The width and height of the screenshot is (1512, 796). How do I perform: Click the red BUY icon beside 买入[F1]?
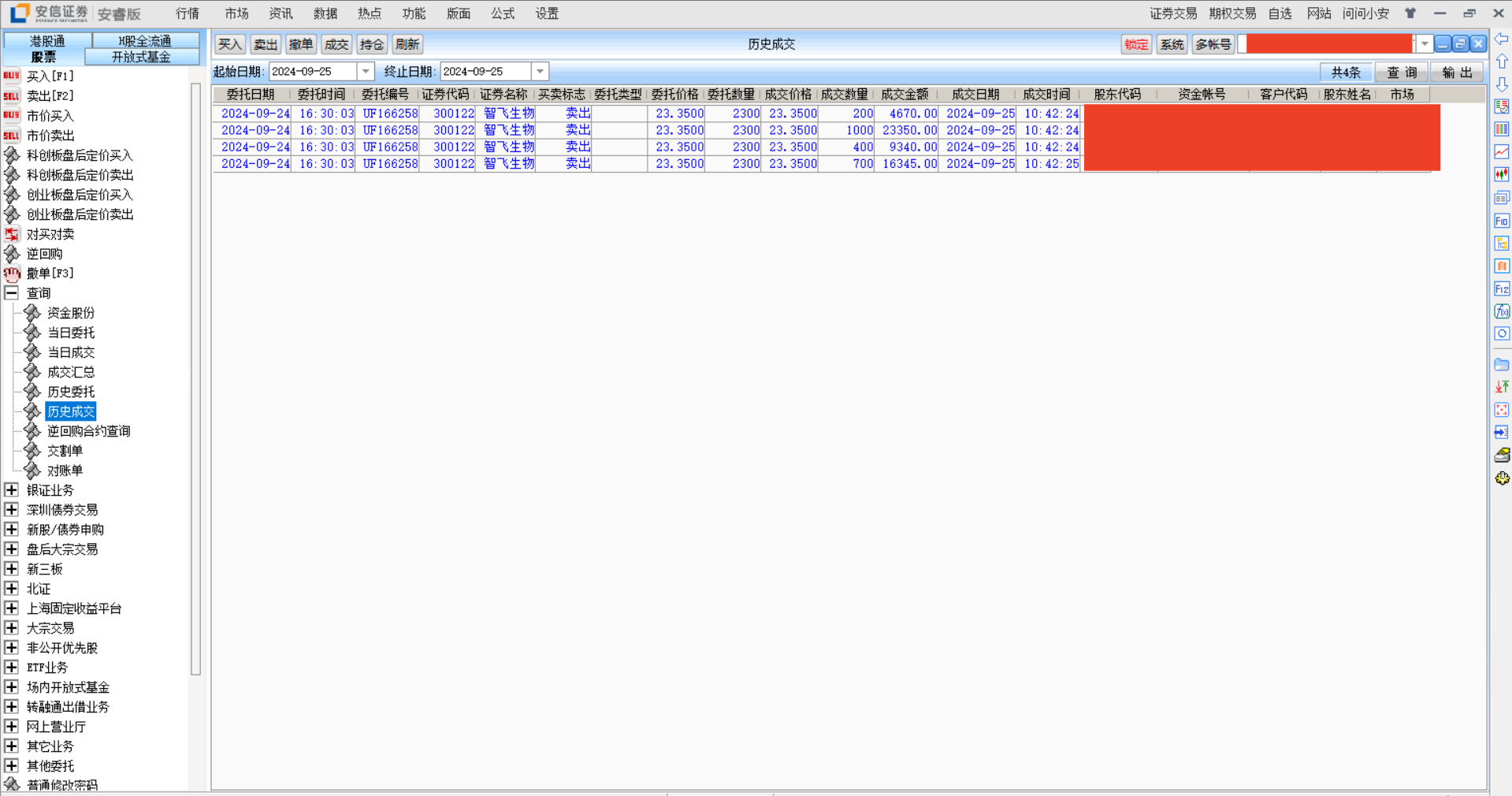coord(11,76)
